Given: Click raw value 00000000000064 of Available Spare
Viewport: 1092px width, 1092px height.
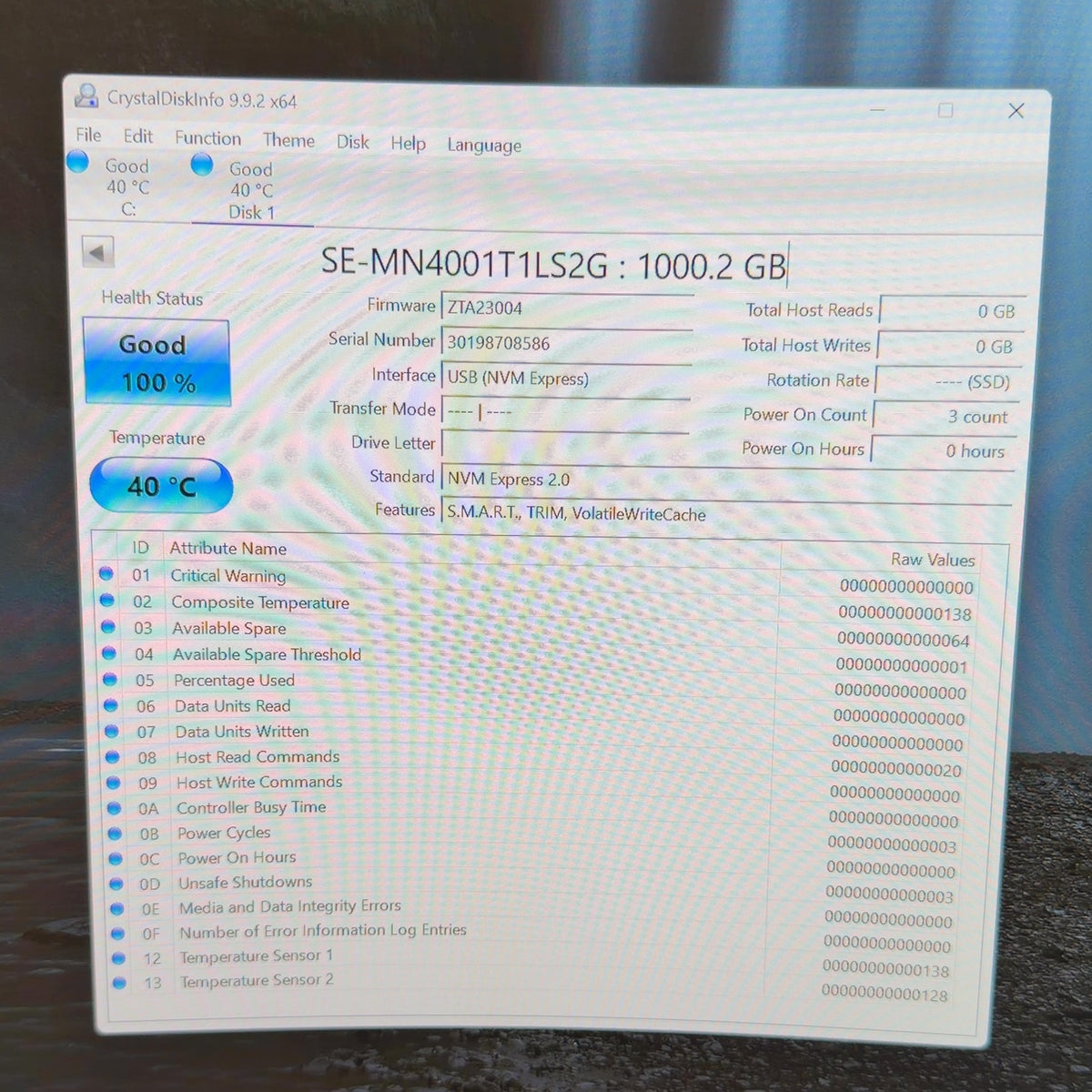Looking at the screenshot, I should coord(903,640).
